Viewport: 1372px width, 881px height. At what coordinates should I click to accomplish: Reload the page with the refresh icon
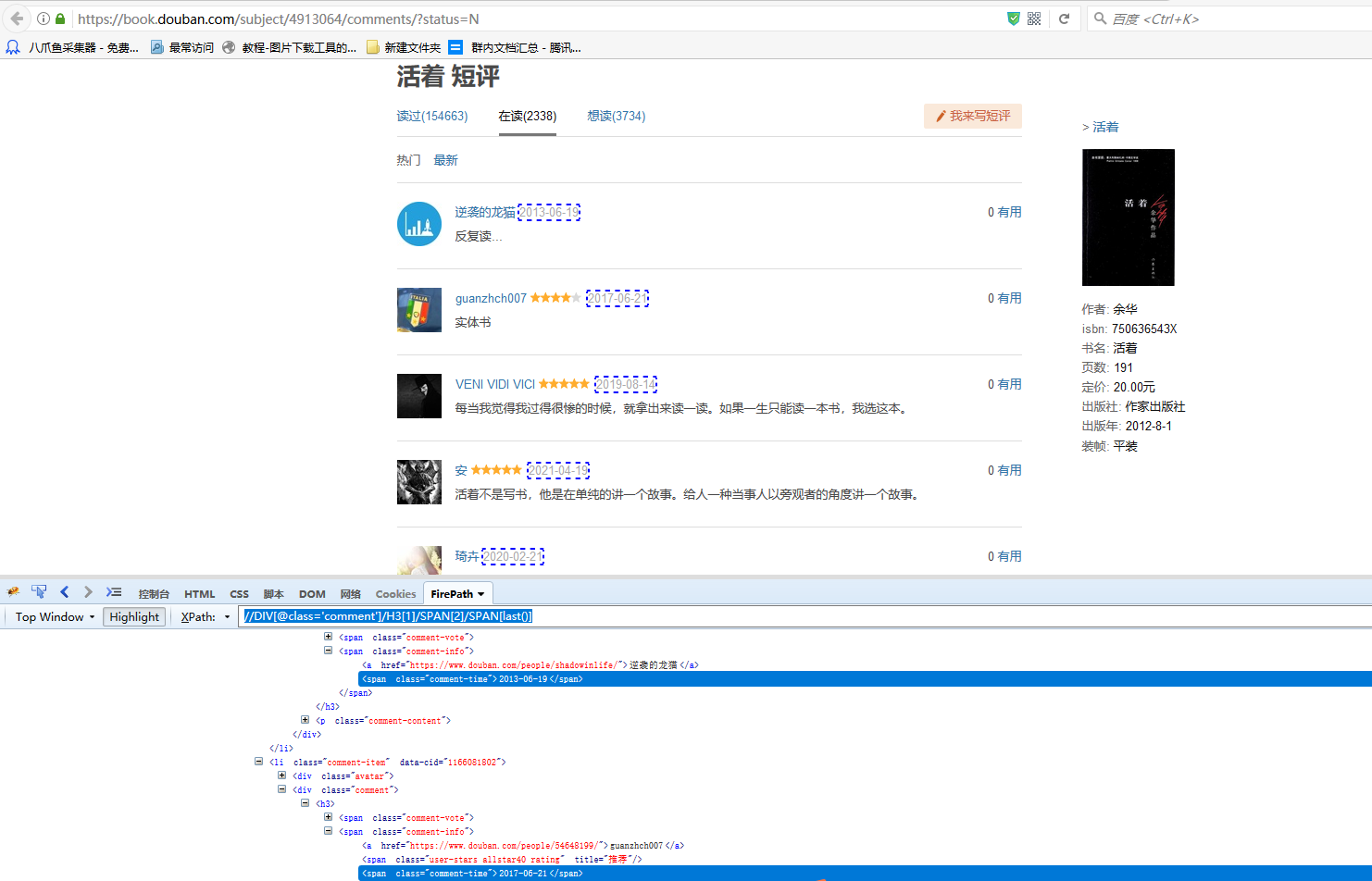click(1065, 19)
